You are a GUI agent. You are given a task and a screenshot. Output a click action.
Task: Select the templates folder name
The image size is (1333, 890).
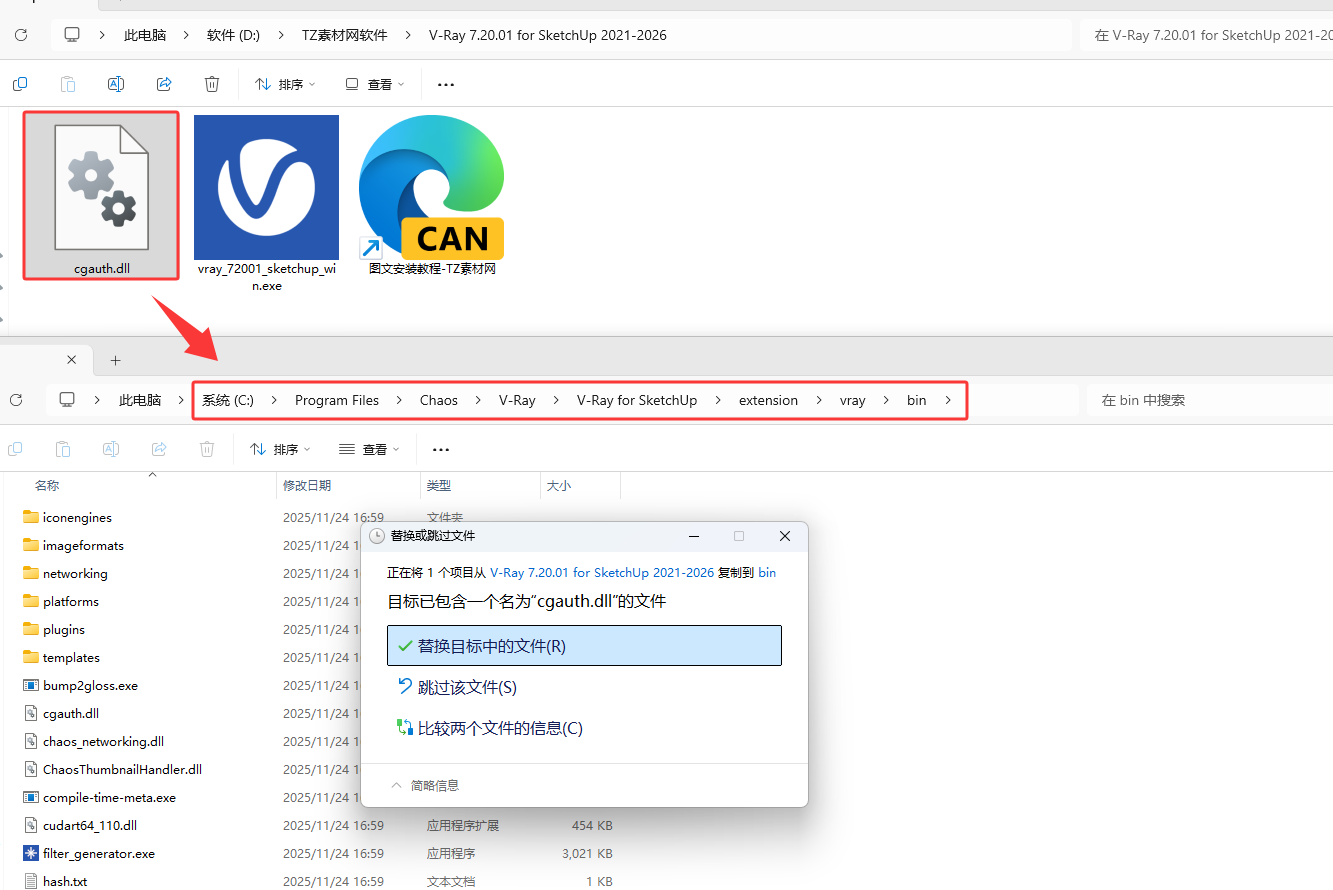pos(71,657)
